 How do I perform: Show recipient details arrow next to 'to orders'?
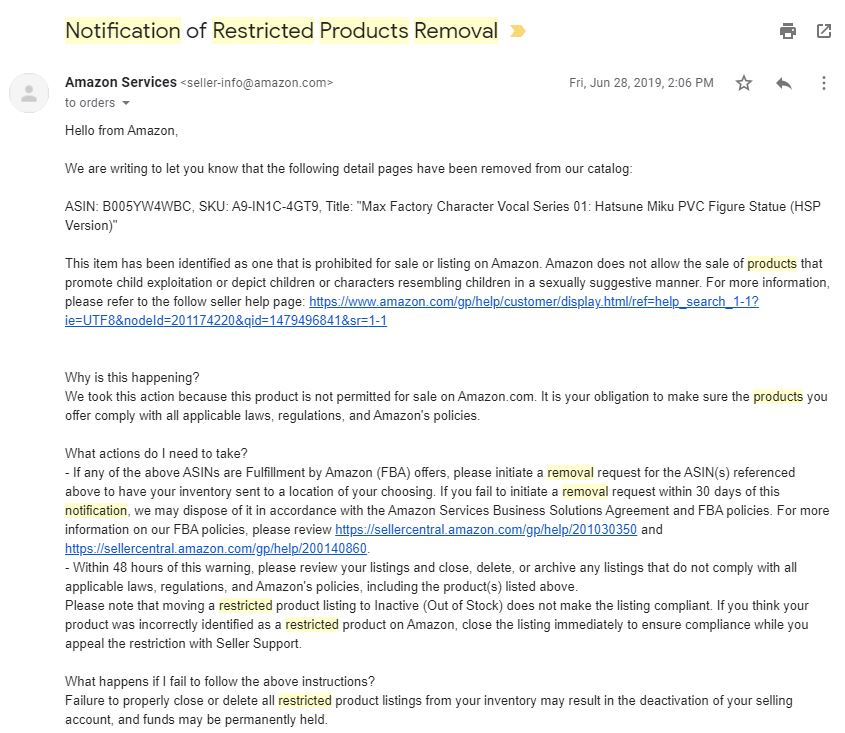pos(126,103)
